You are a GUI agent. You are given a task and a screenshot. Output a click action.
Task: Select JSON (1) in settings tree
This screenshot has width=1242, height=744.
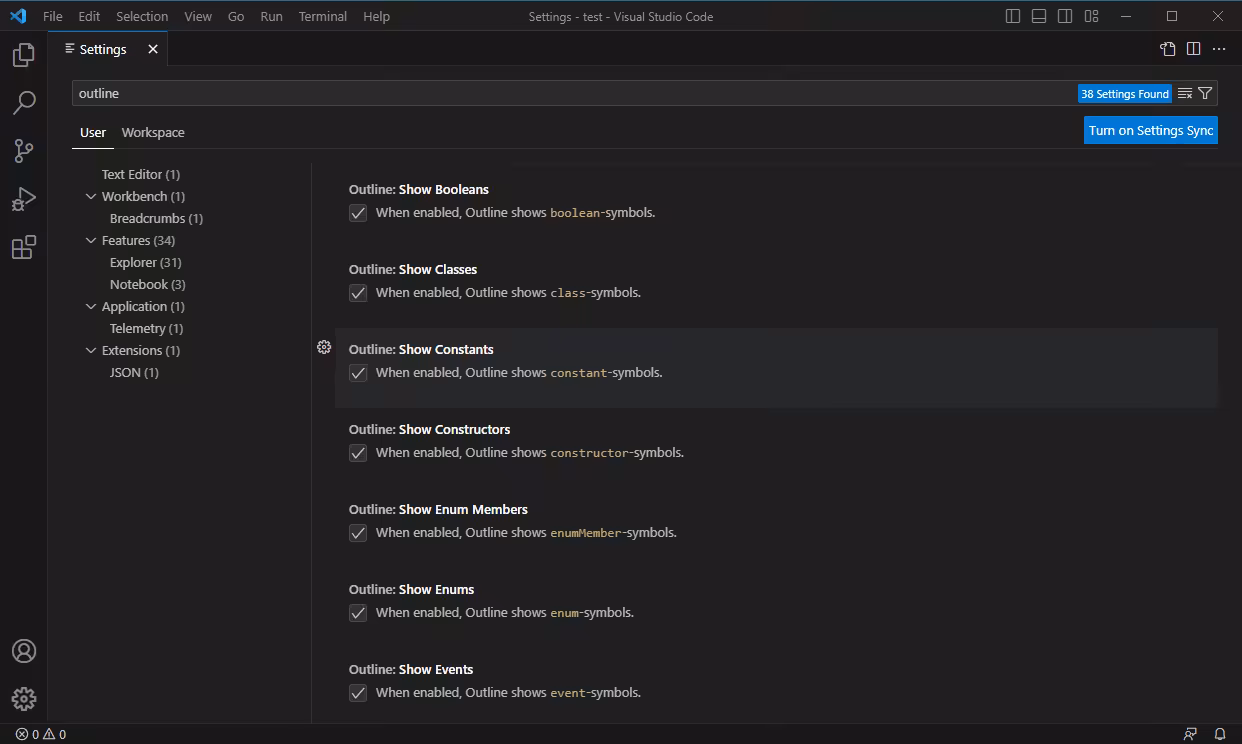pyautogui.click(x=134, y=372)
